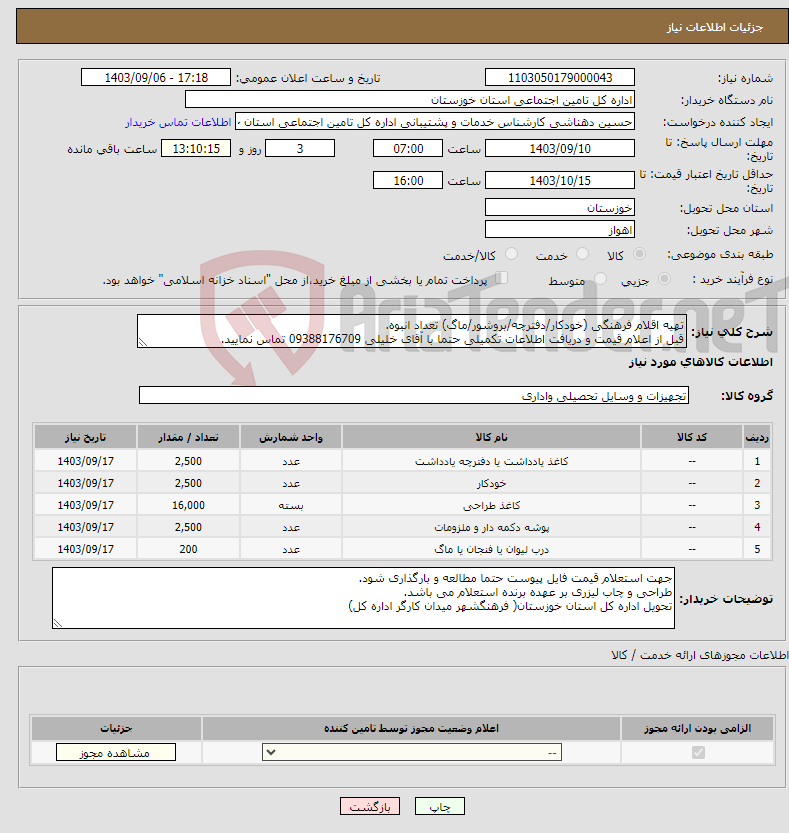
Task: Click the resize handle of need description textarea
Action: point(143,342)
